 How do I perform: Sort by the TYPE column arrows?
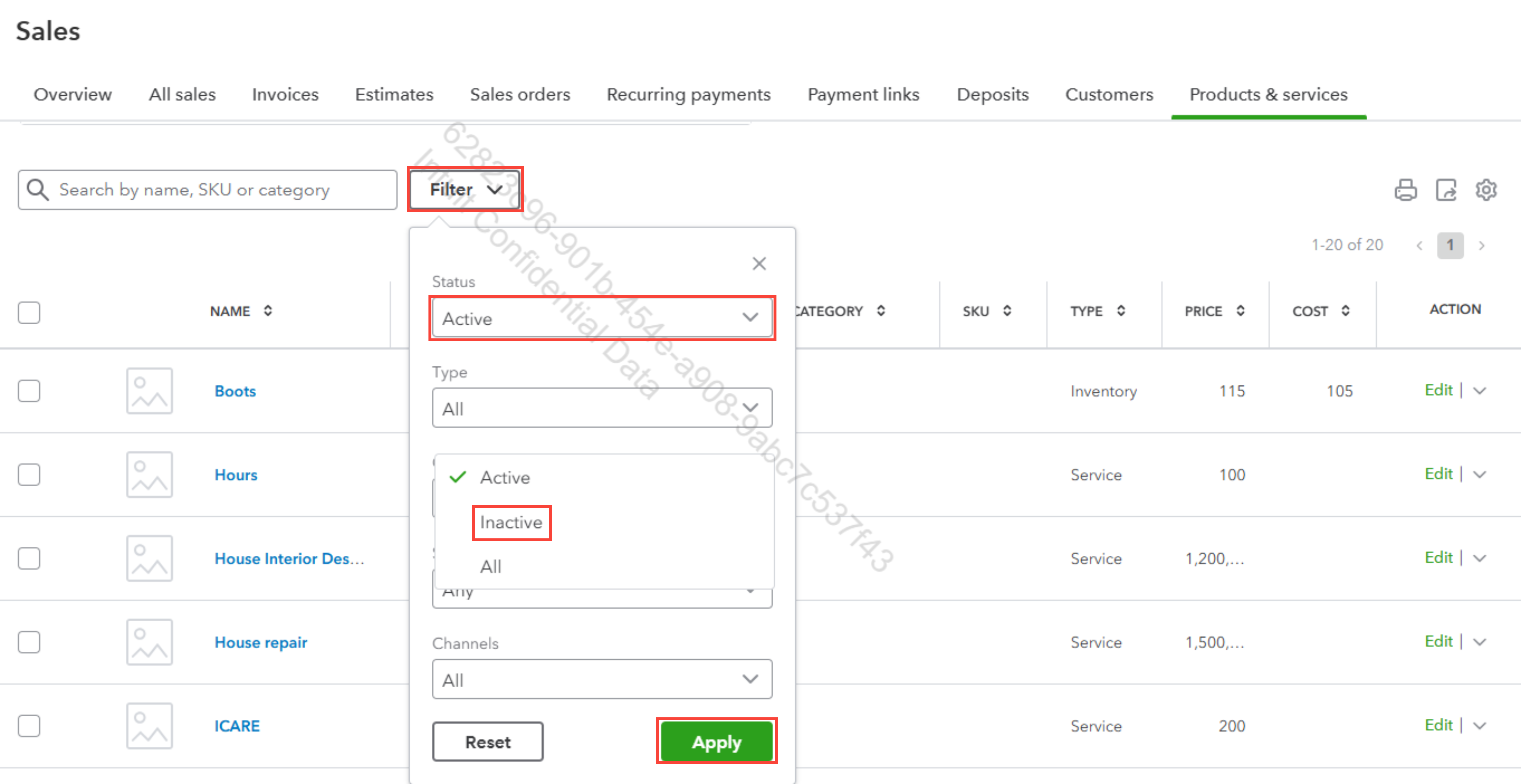1121,311
